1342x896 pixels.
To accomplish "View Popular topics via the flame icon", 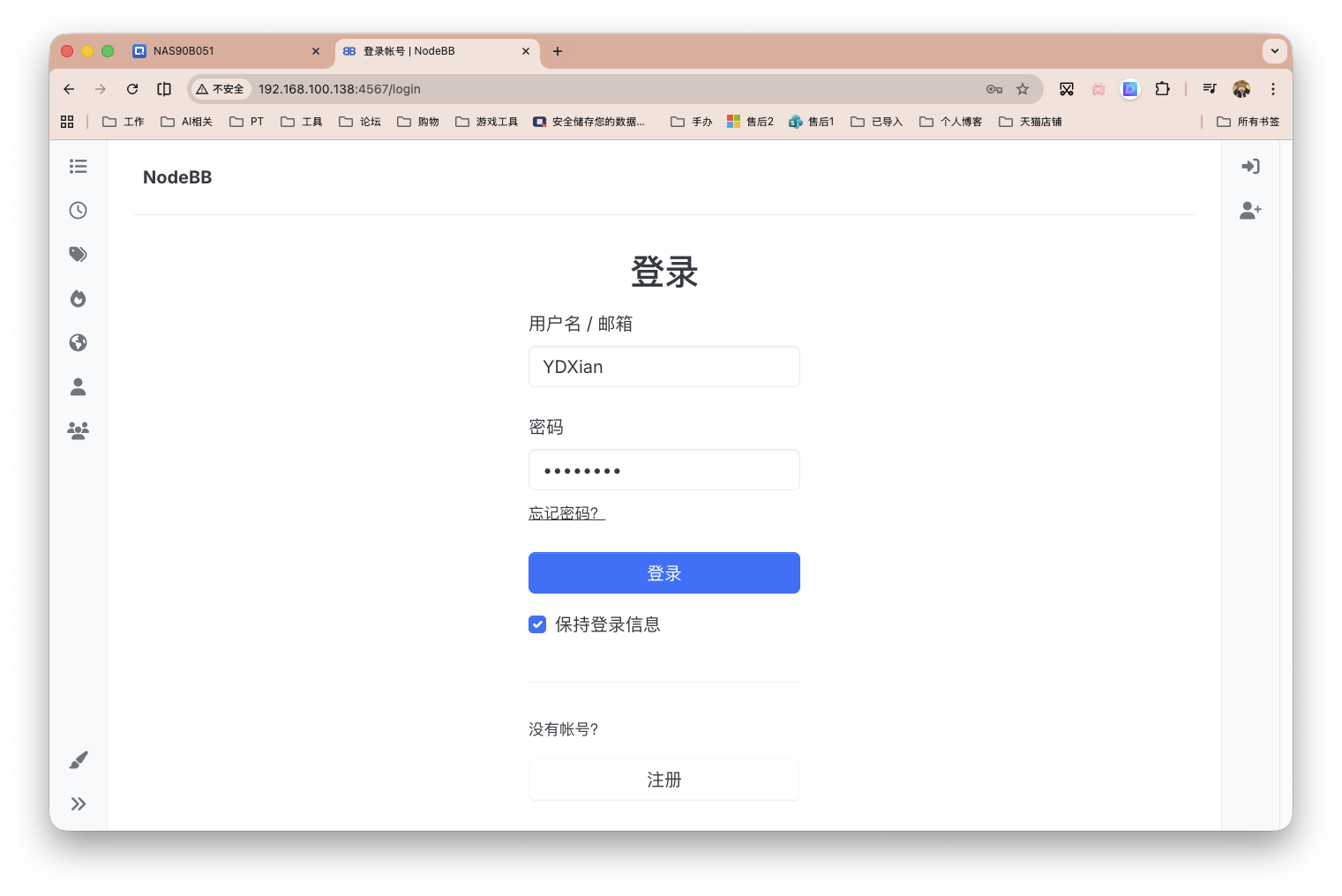I will tap(78, 298).
